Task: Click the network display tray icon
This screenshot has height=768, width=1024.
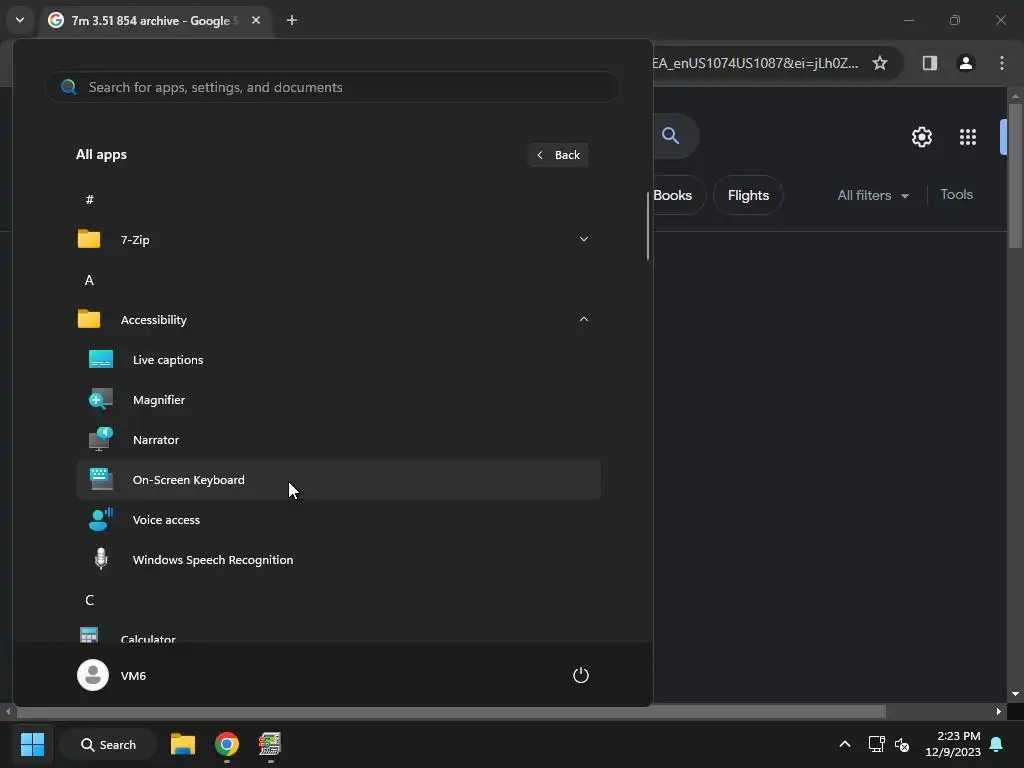Action: (876, 744)
